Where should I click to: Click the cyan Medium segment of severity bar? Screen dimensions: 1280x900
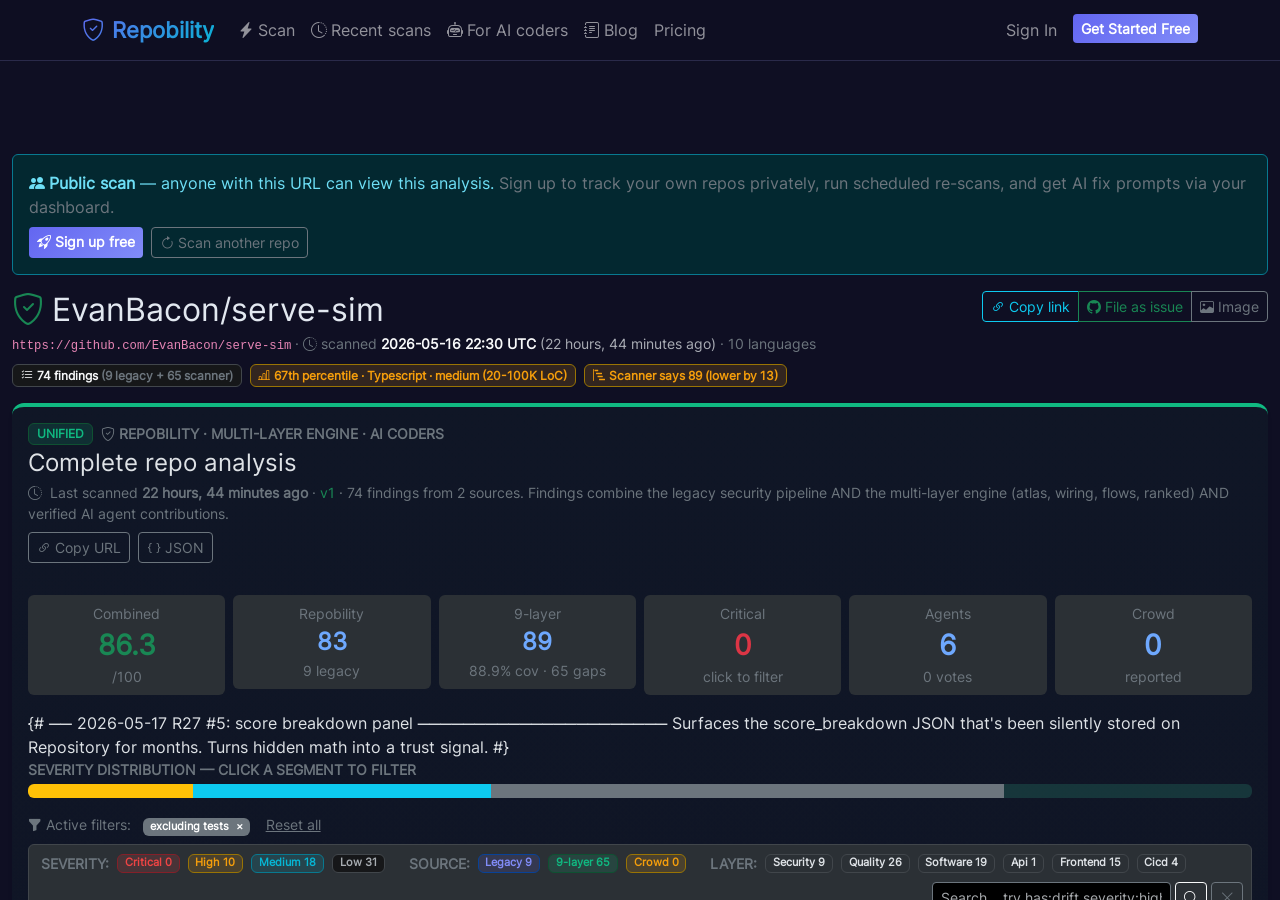[x=342, y=791]
